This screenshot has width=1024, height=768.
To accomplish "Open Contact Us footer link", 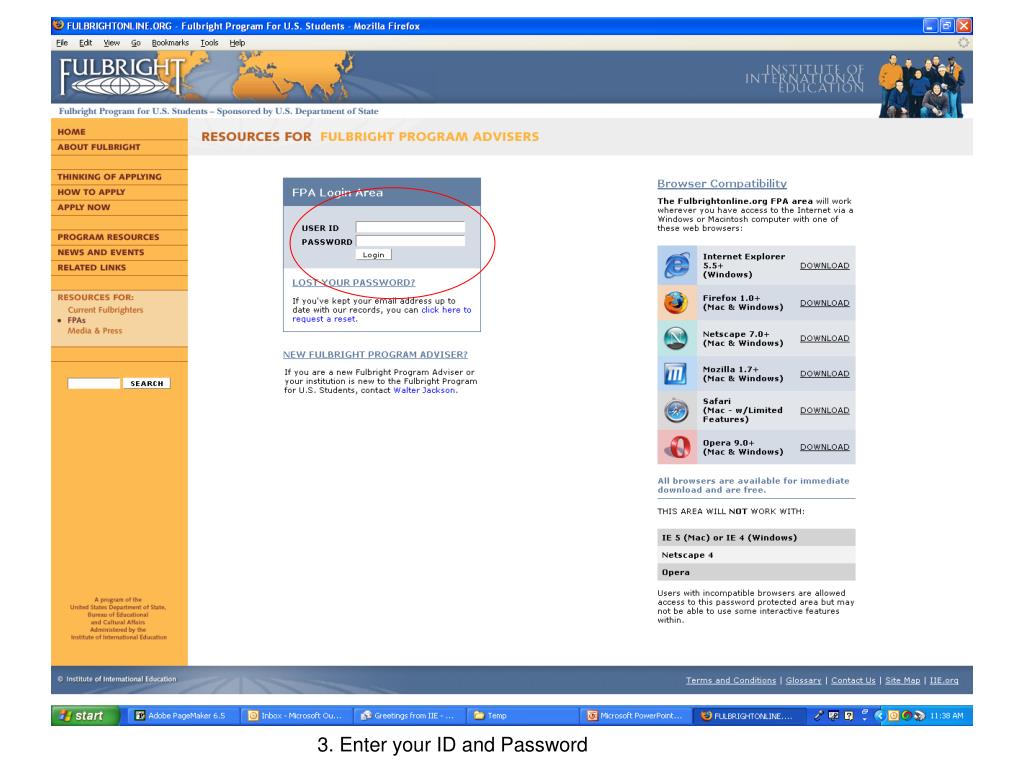I will coord(853,680).
